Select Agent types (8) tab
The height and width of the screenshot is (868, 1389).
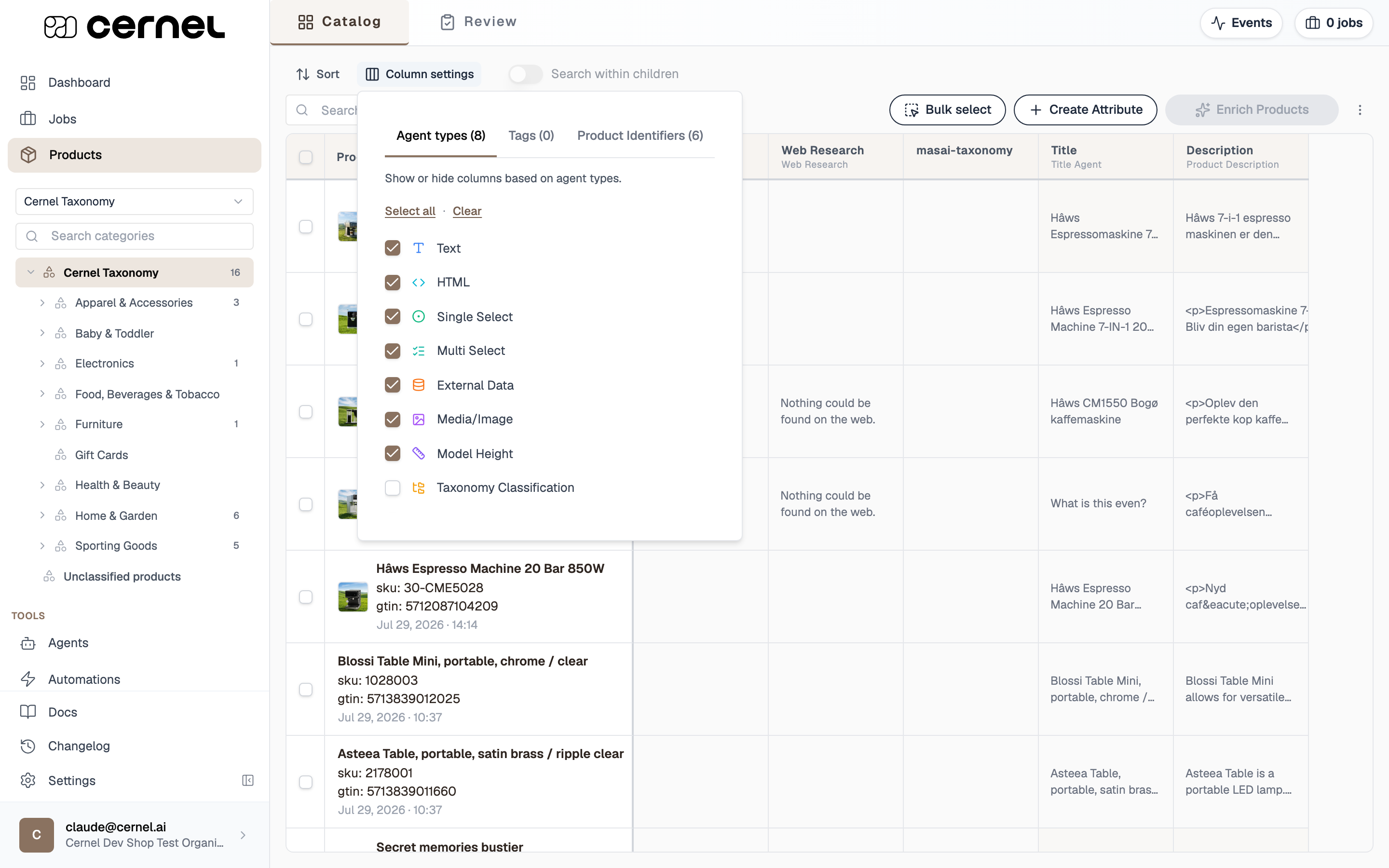pos(441,136)
